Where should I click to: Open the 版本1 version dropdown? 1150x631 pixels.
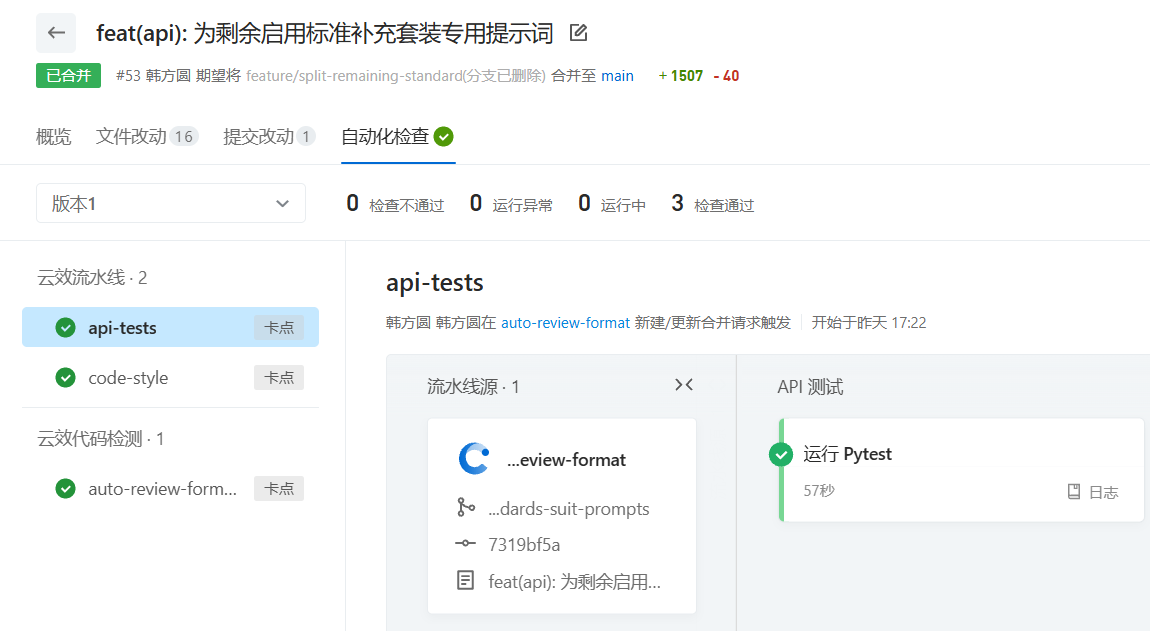point(171,203)
